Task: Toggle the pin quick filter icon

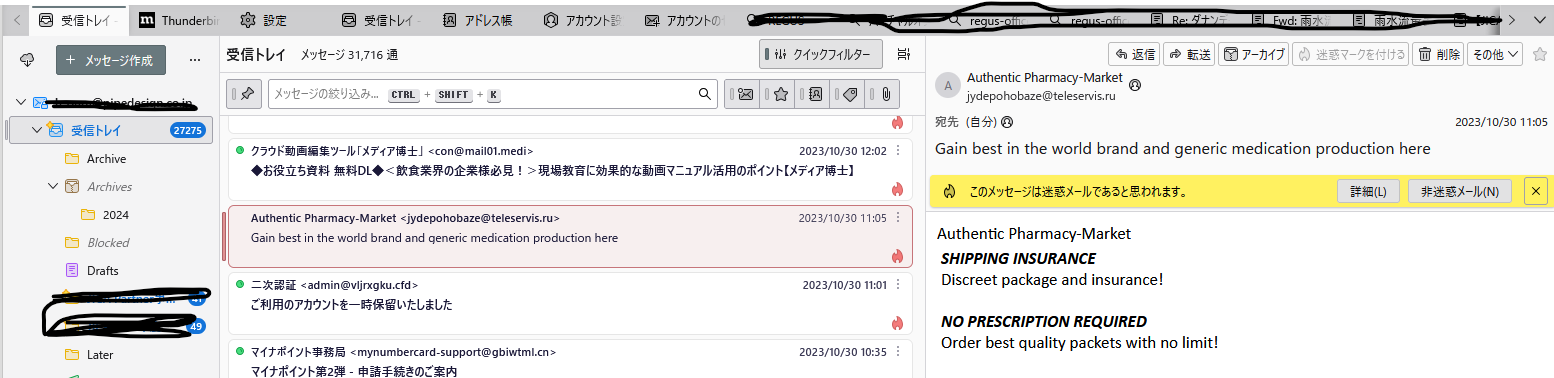Action: tap(245, 94)
